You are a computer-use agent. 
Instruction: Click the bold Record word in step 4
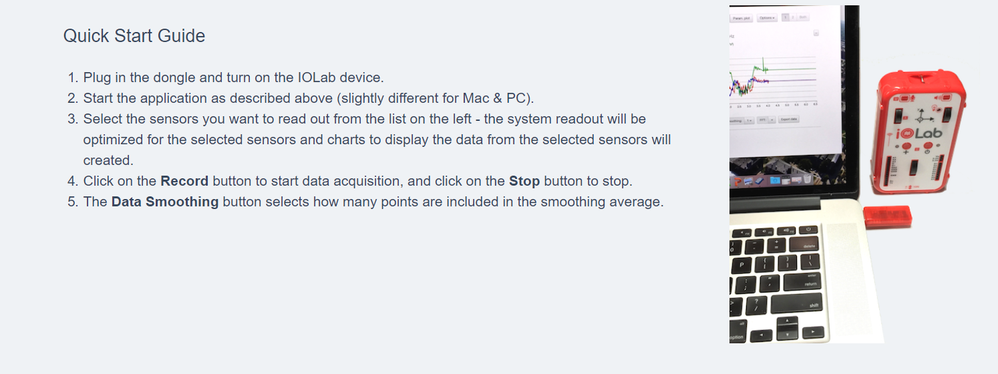coord(185,181)
